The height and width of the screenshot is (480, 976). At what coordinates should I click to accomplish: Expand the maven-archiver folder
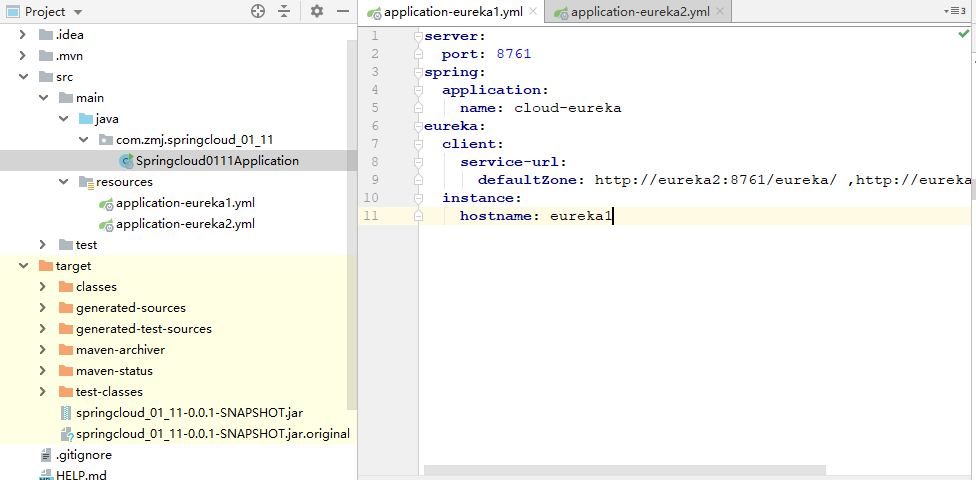click(x=43, y=350)
